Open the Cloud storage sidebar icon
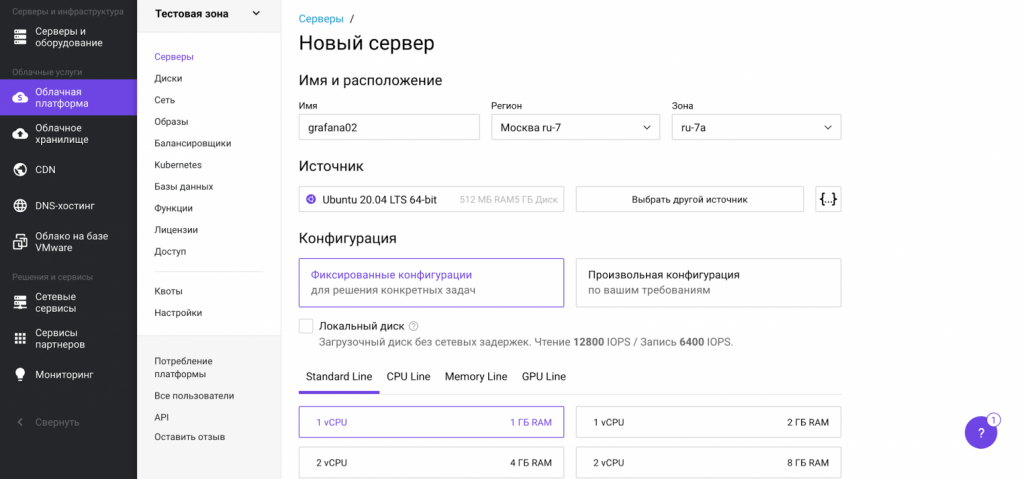 tap(20, 134)
